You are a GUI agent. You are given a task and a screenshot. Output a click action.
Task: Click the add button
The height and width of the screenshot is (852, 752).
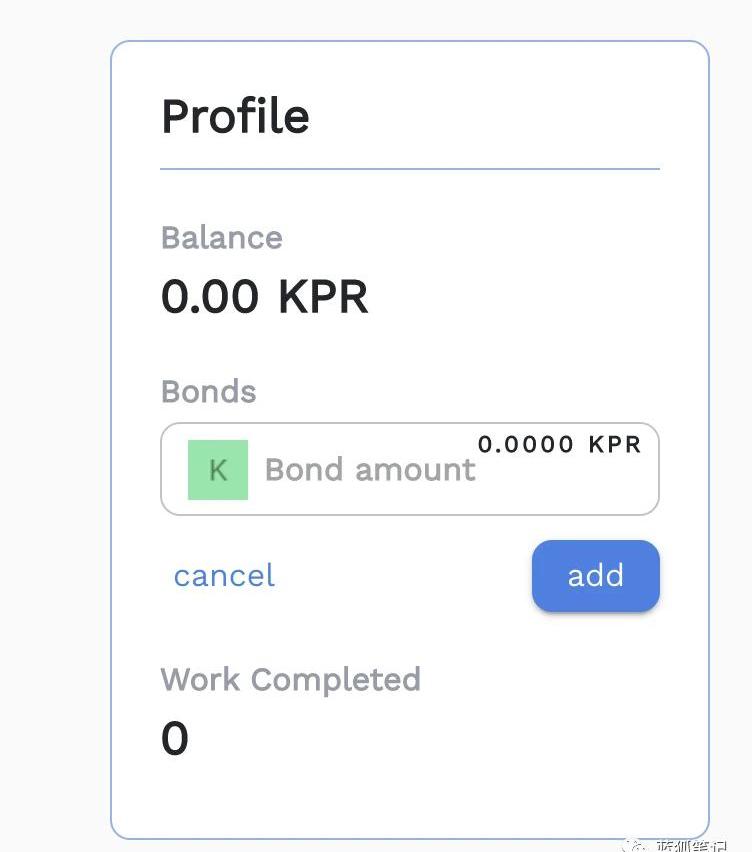[x=595, y=575]
